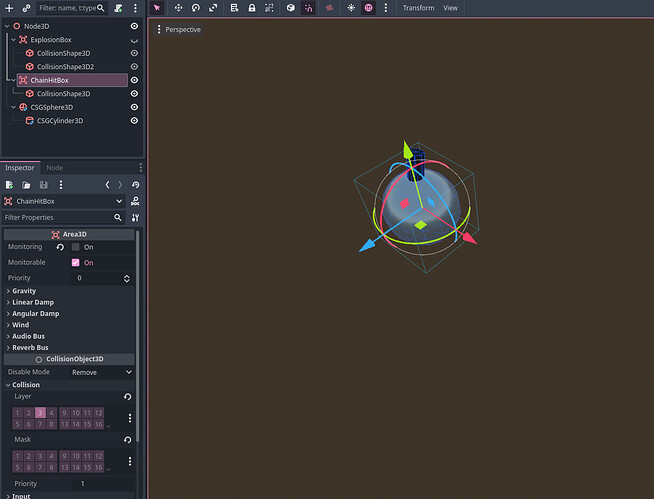Save the currently edited resource
The width and height of the screenshot is (654, 499).
(43, 185)
